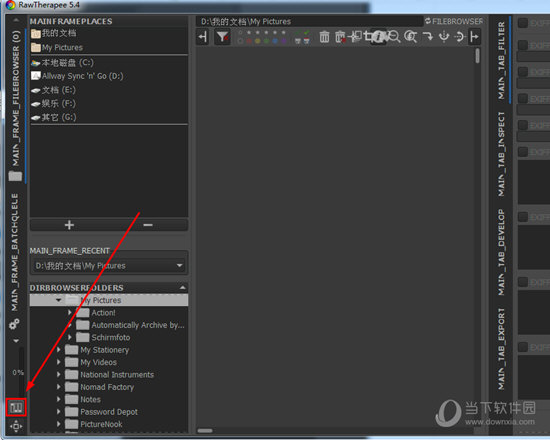Click the path field showing D:\我的文档\My Pictures
Screen dimensions: 550x440
pyautogui.click(x=310, y=21)
